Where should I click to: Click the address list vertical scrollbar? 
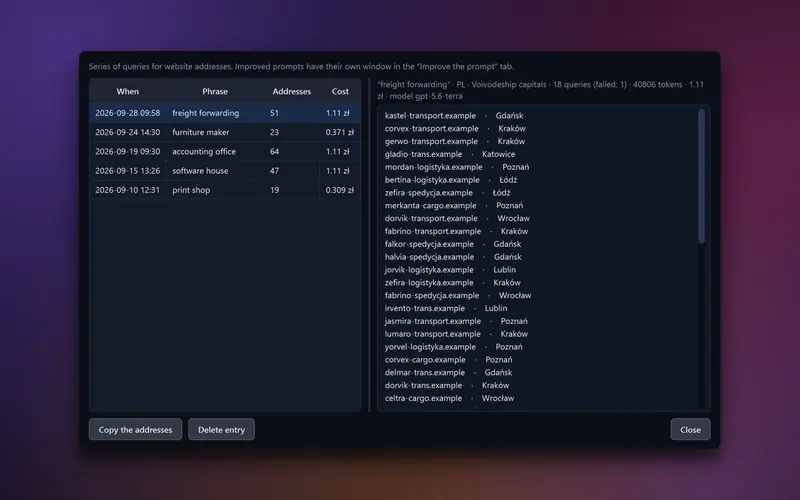click(702, 176)
